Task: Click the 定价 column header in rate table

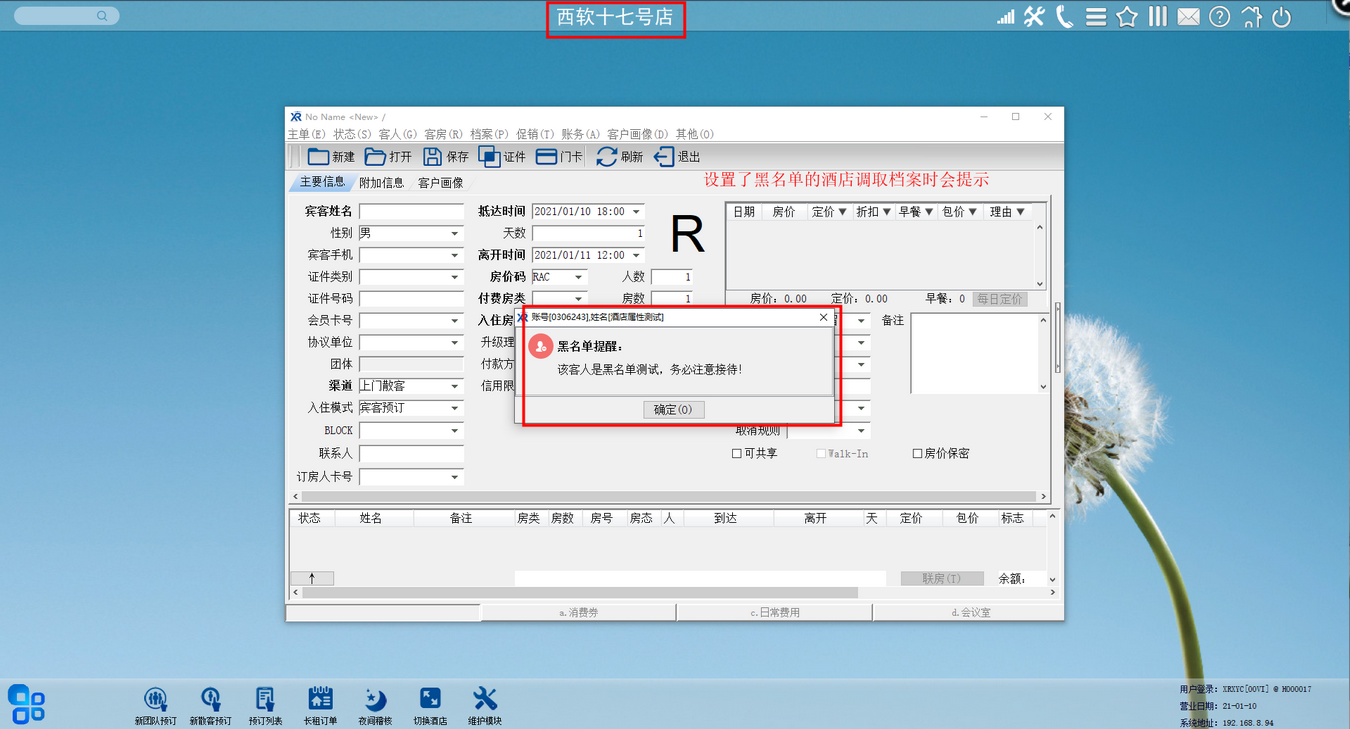Action: click(x=829, y=212)
